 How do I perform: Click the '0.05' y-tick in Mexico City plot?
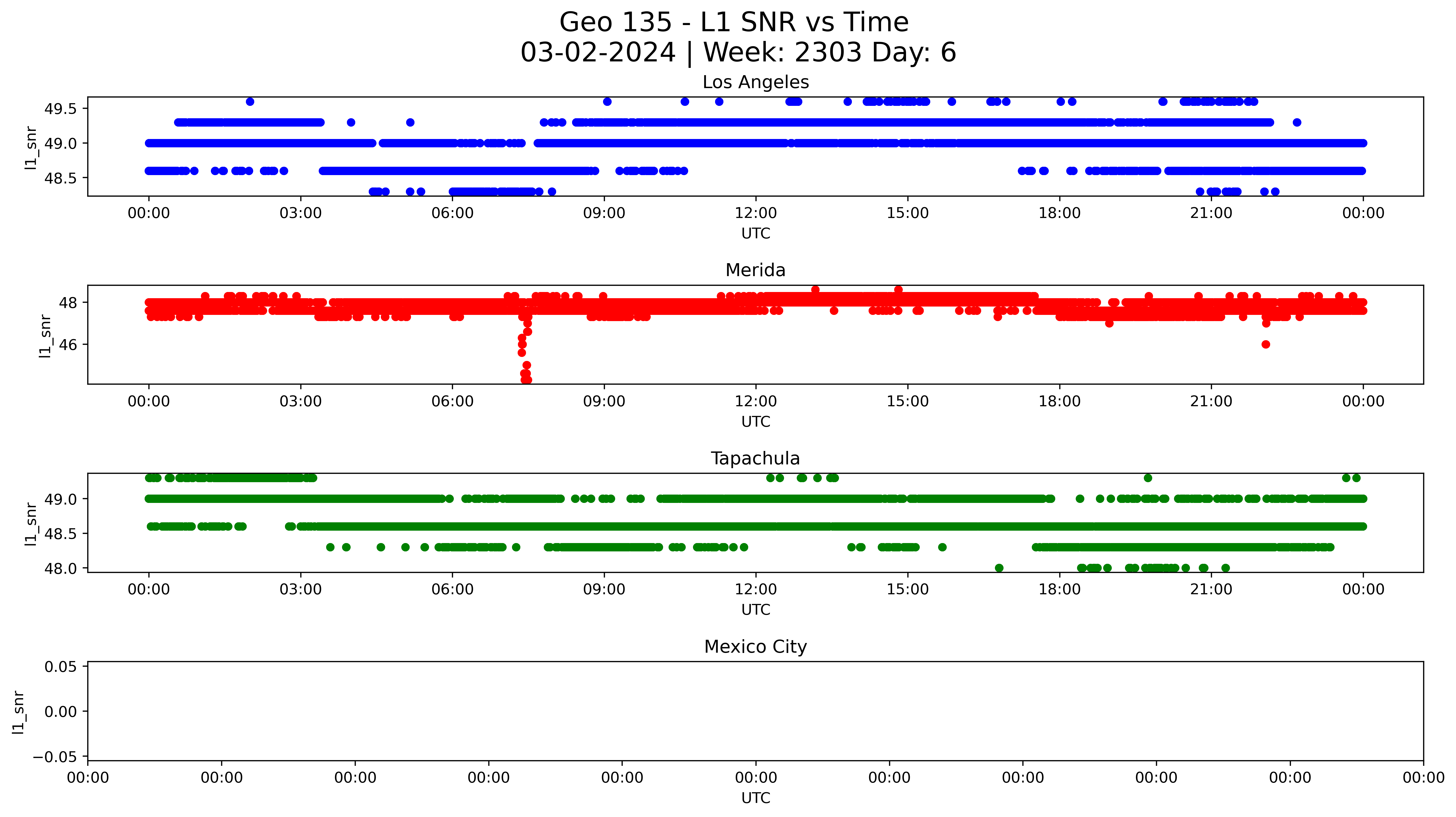[x=61, y=667]
